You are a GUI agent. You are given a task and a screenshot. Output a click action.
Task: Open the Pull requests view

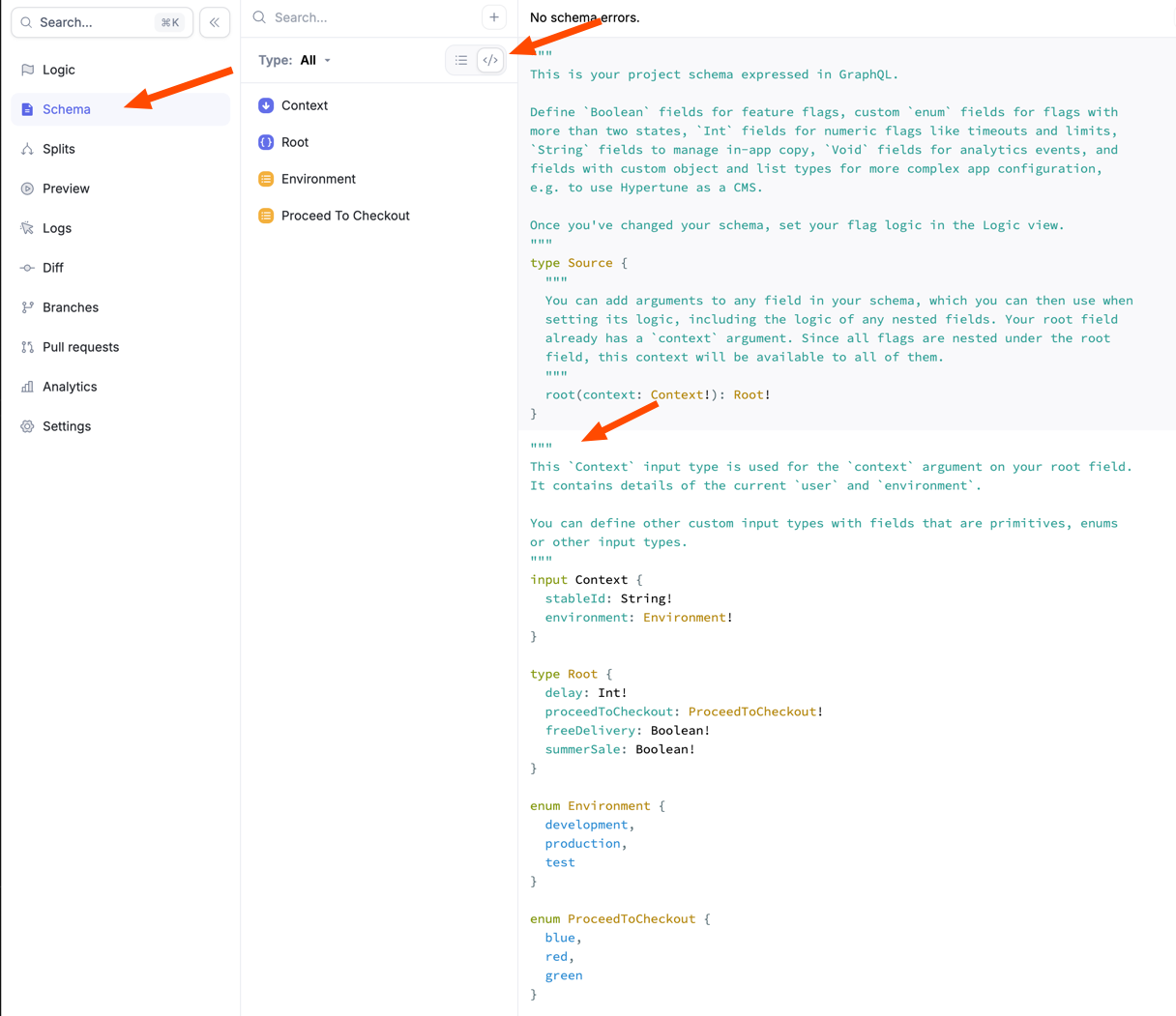point(81,346)
